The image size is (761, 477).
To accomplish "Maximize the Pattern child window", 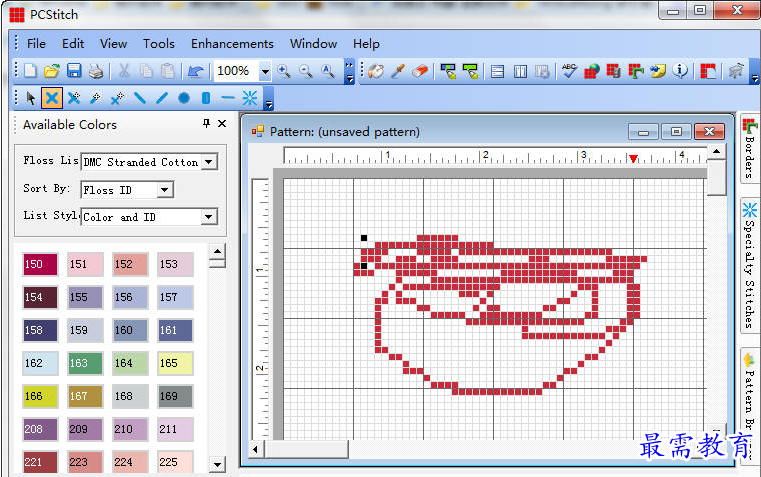I will point(676,132).
